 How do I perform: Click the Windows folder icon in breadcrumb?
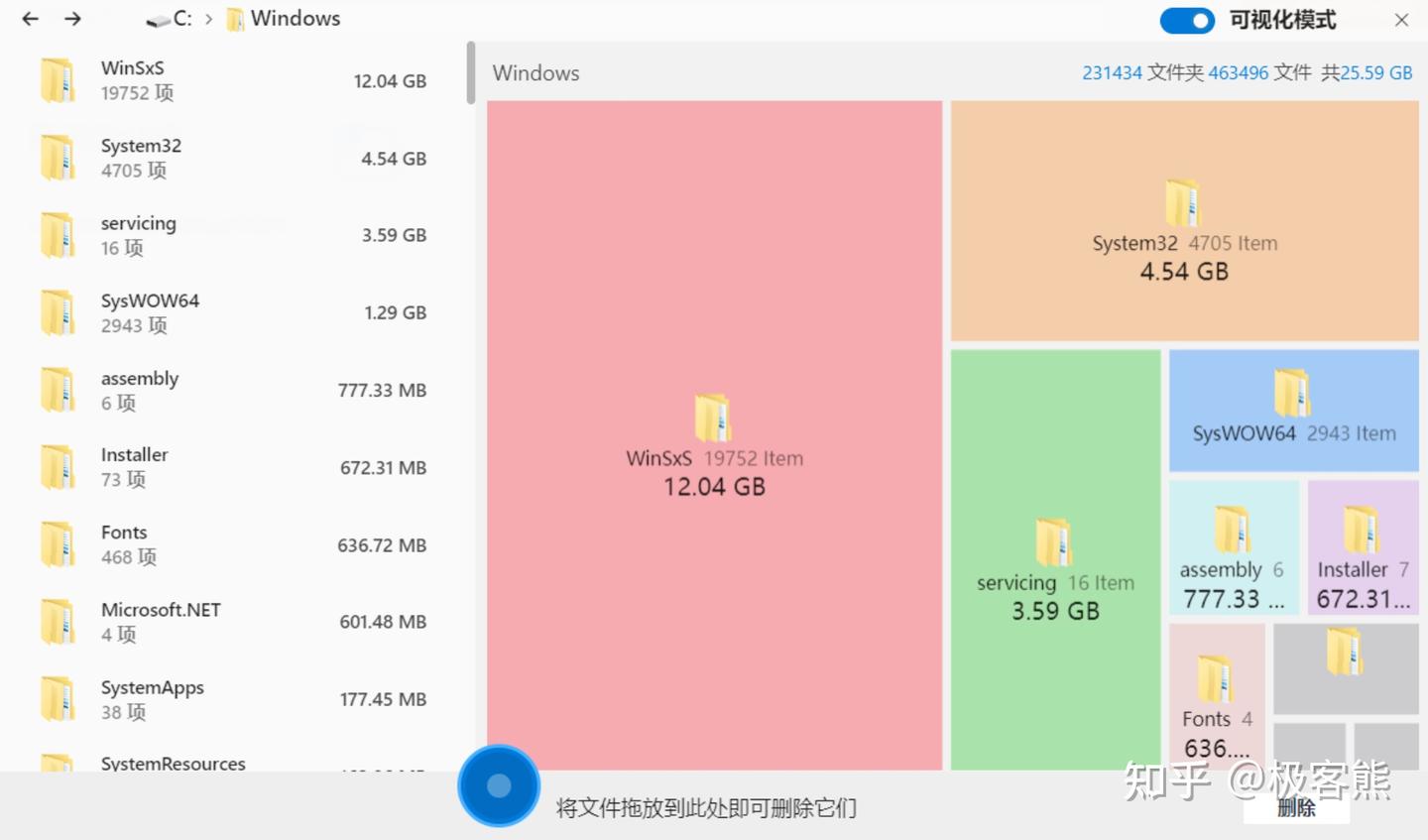235,20
